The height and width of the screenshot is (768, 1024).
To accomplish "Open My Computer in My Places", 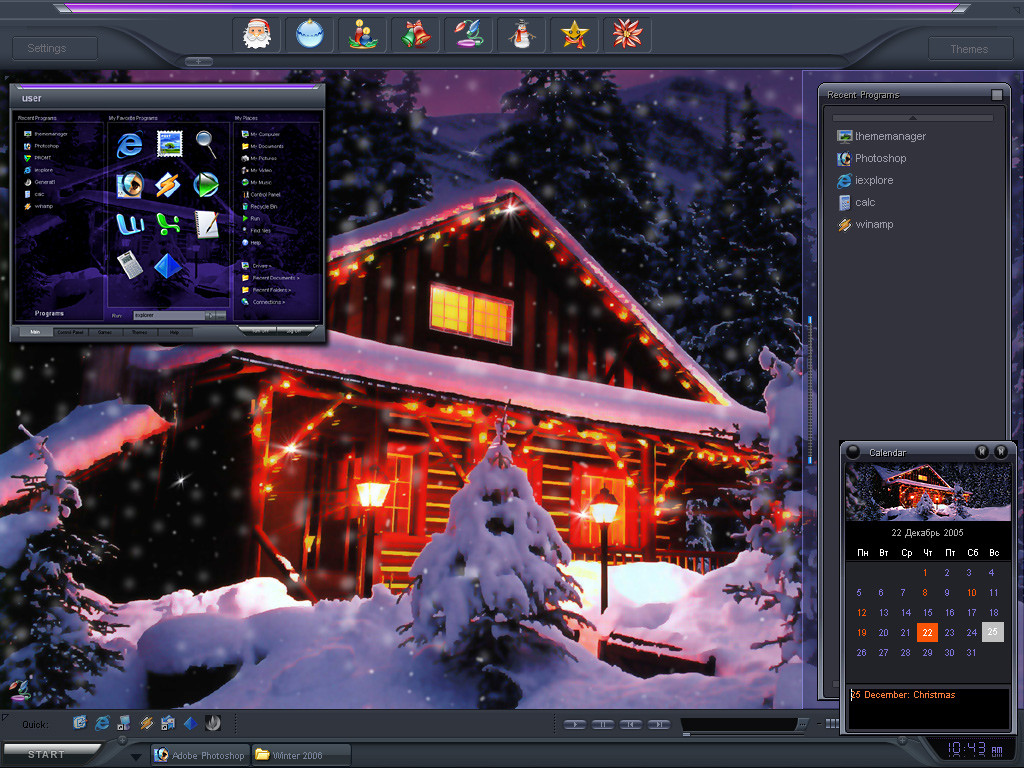I will (x=261, y=134).
